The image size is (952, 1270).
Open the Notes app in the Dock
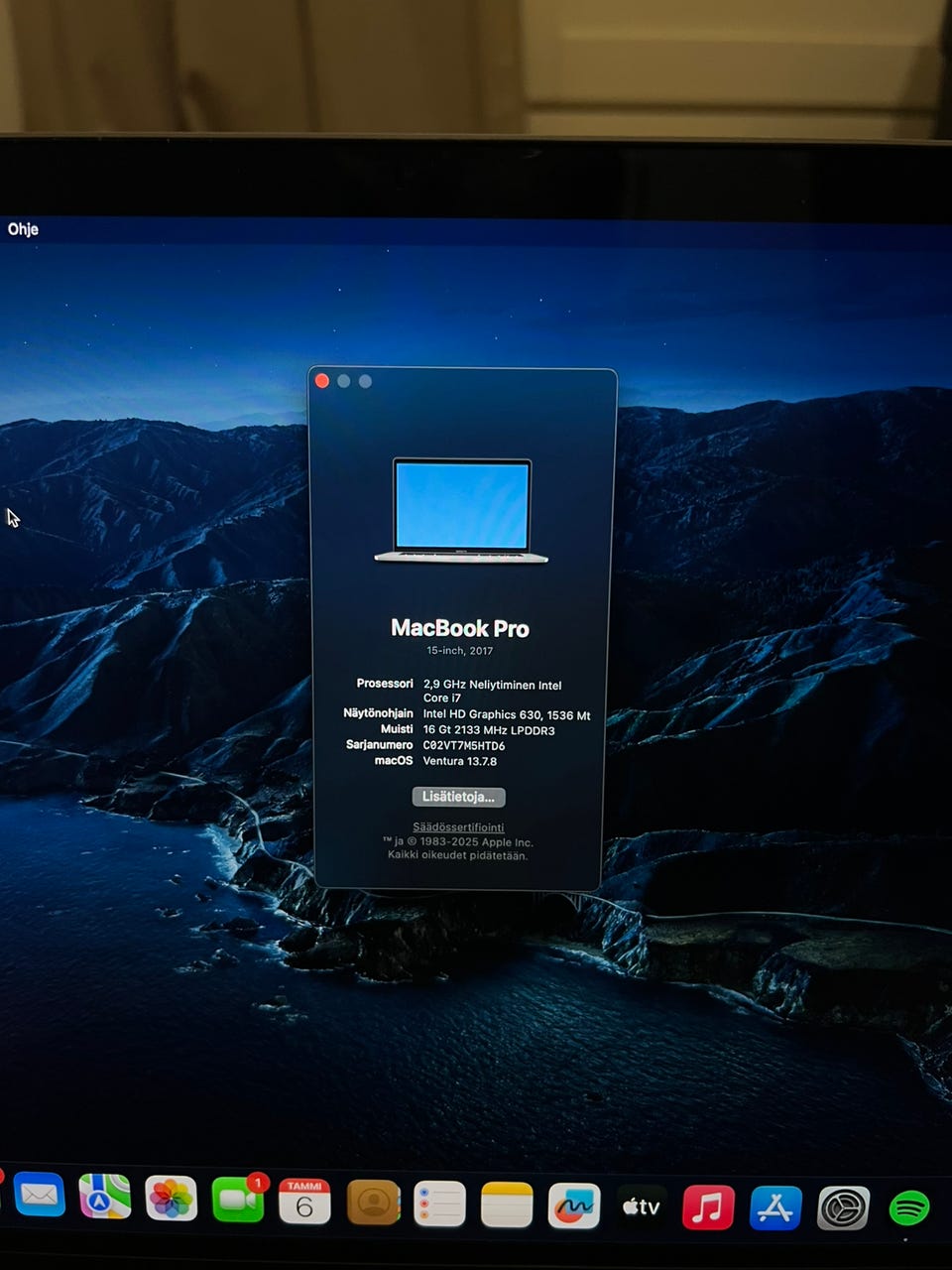tap(507, 1206)
